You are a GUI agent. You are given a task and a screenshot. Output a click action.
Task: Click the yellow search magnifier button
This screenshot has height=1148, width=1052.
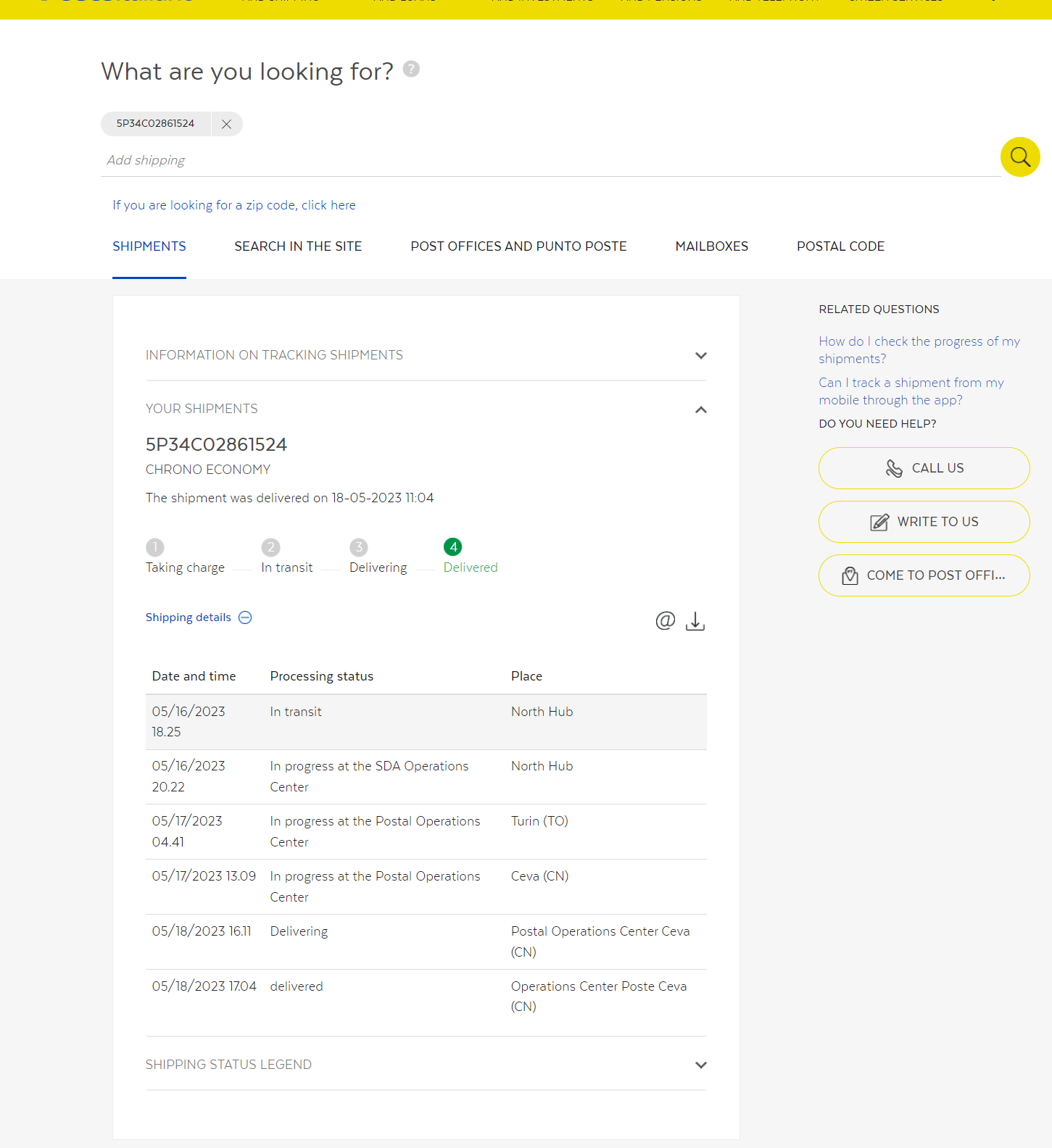click(x=1020, y=157)
